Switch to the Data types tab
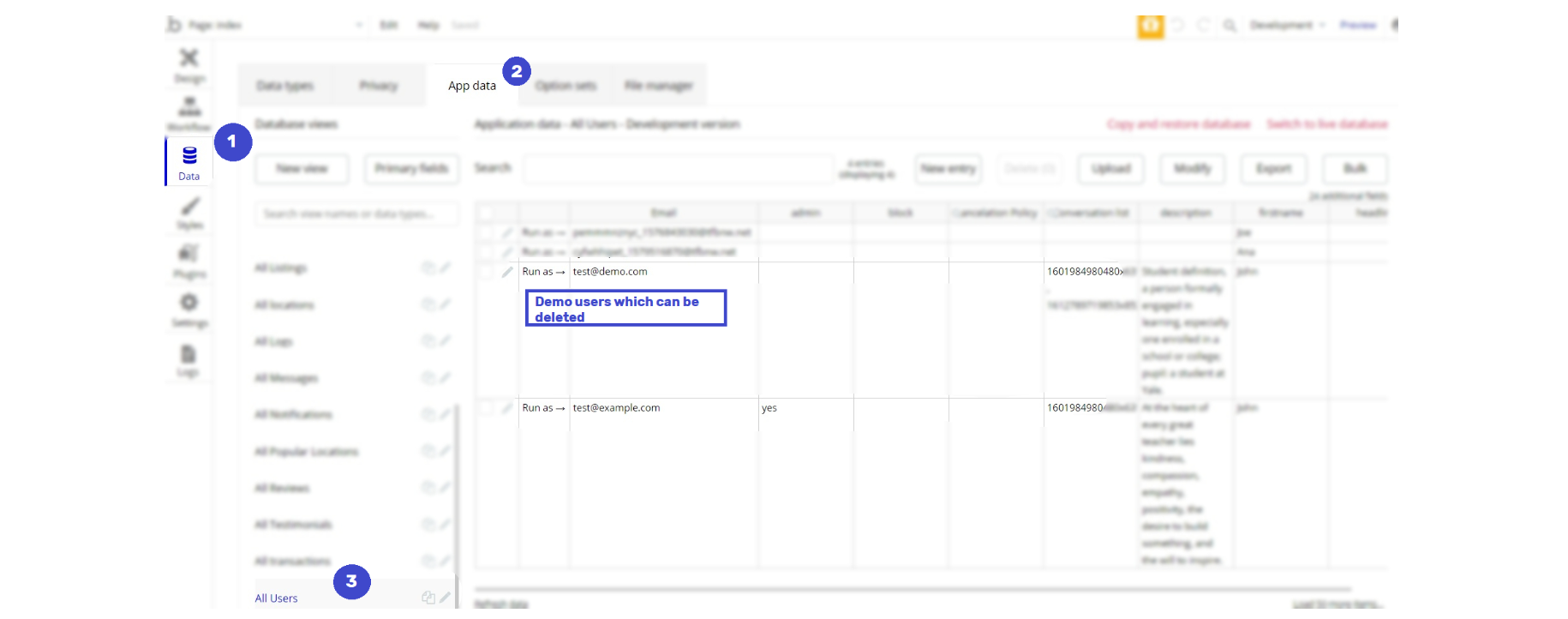The image size is (1568, 619). (285, 86)
